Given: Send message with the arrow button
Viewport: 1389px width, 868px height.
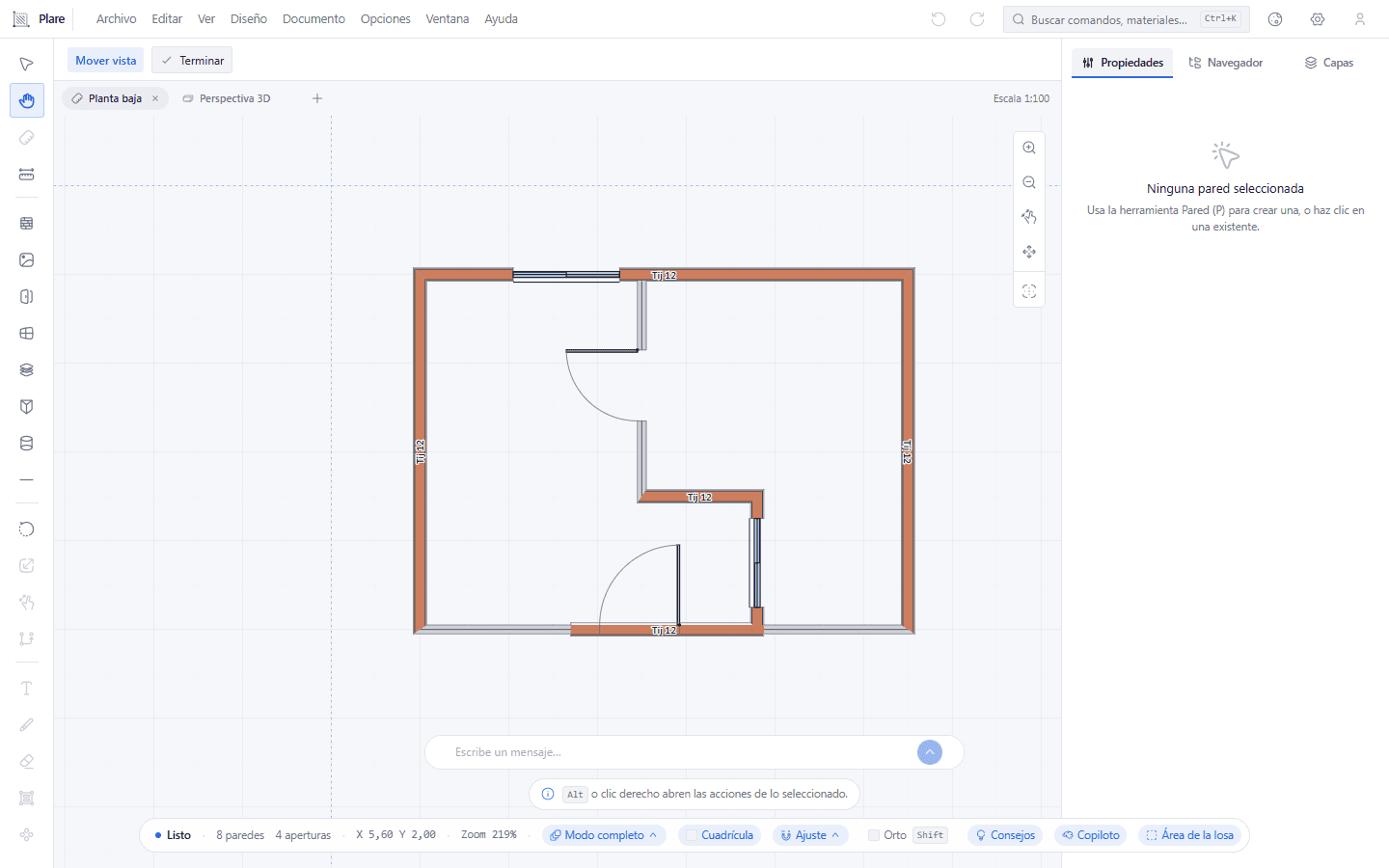Looking at the screenshot, I should (x=930, y=752).
